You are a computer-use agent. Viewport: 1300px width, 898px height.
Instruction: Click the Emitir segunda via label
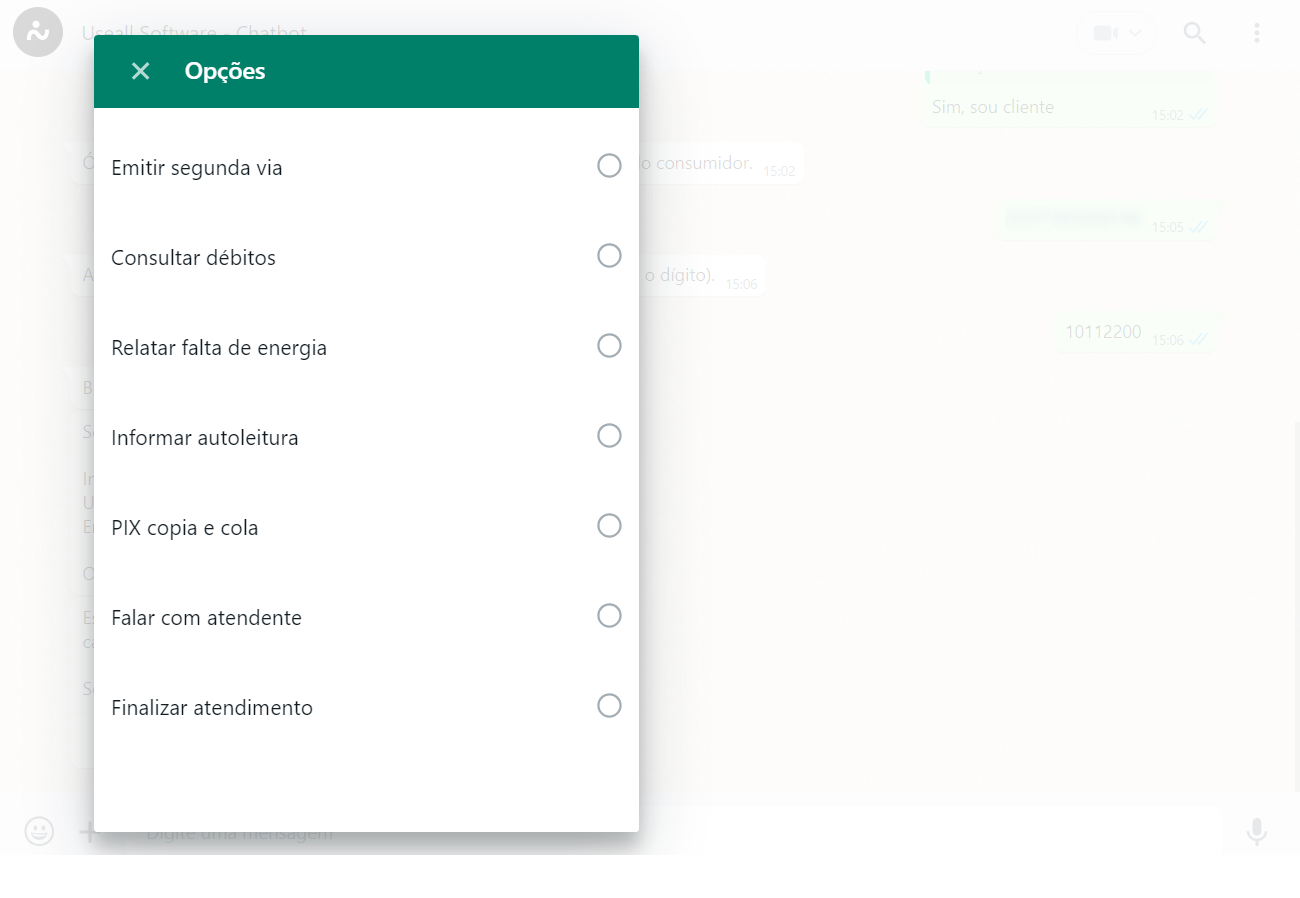tap(197, 168)
